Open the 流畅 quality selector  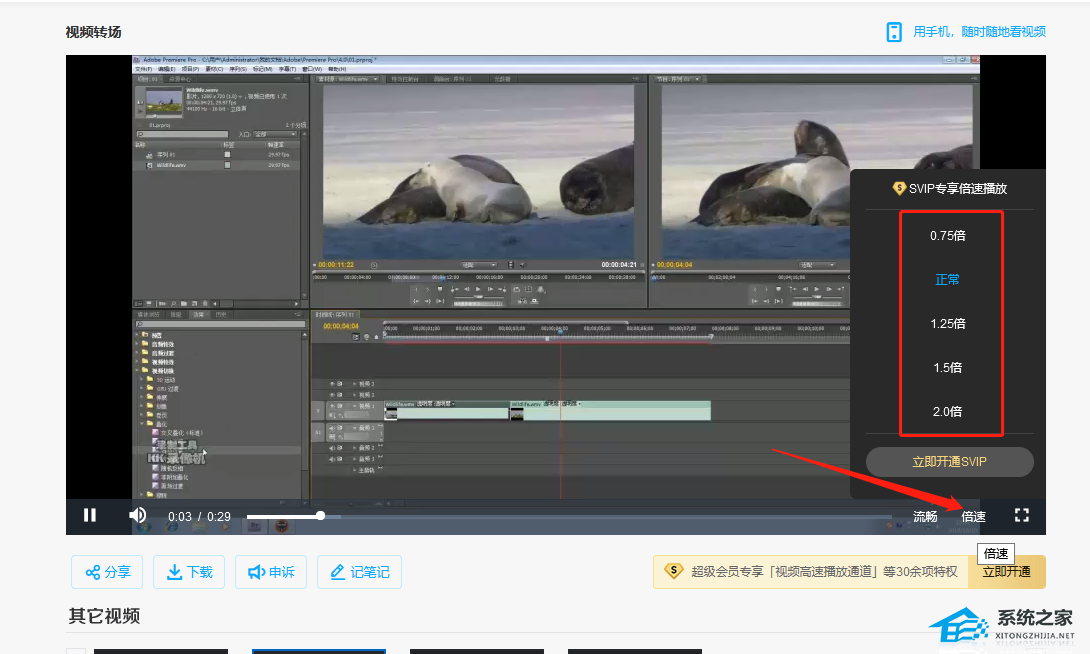point(925,516)
